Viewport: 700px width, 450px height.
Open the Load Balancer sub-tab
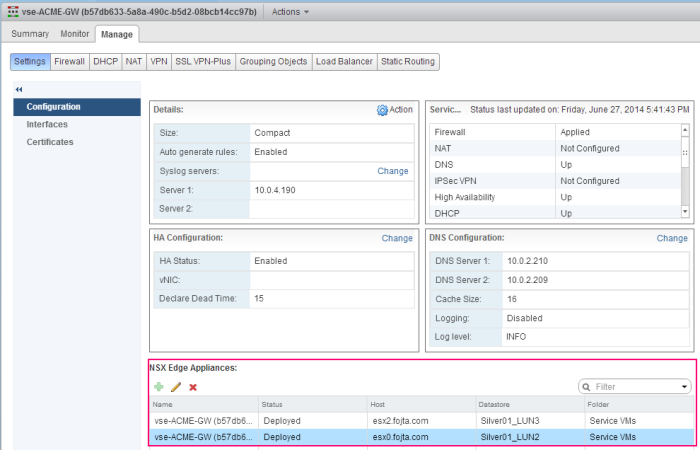pos(344,62)
